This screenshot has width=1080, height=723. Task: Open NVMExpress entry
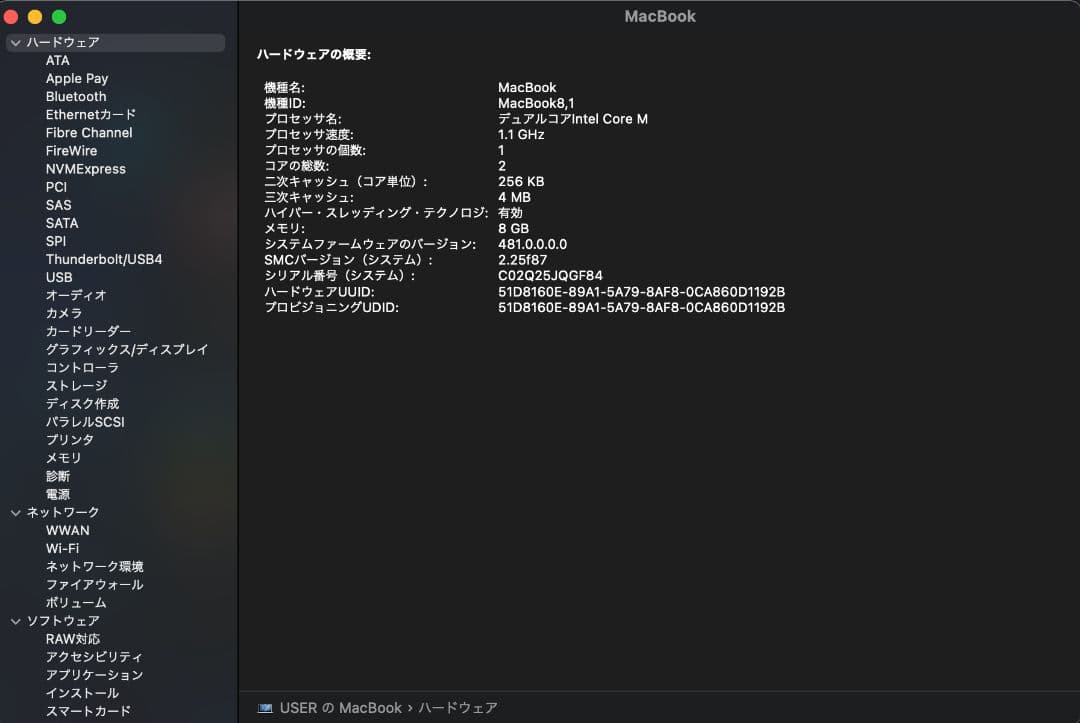[x=85, y=169]
